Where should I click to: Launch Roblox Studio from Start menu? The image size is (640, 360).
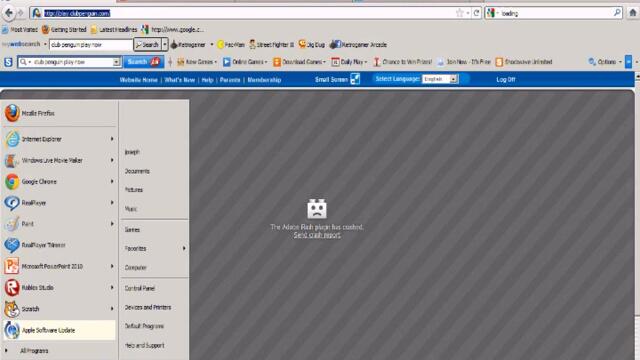(60, 288)
